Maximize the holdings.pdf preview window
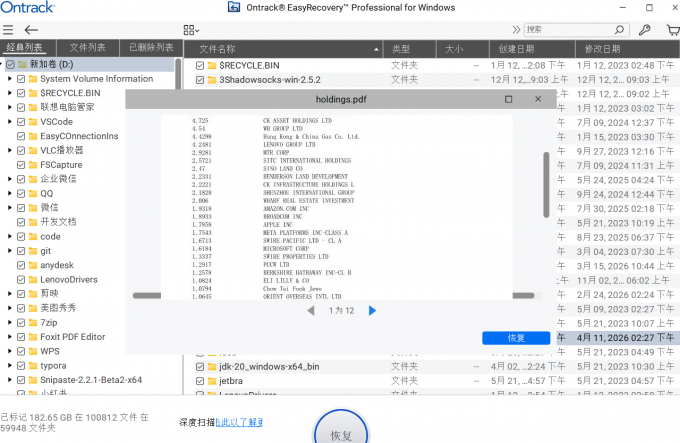Screen dimensions: 680x443 click(x=508, y=99)
